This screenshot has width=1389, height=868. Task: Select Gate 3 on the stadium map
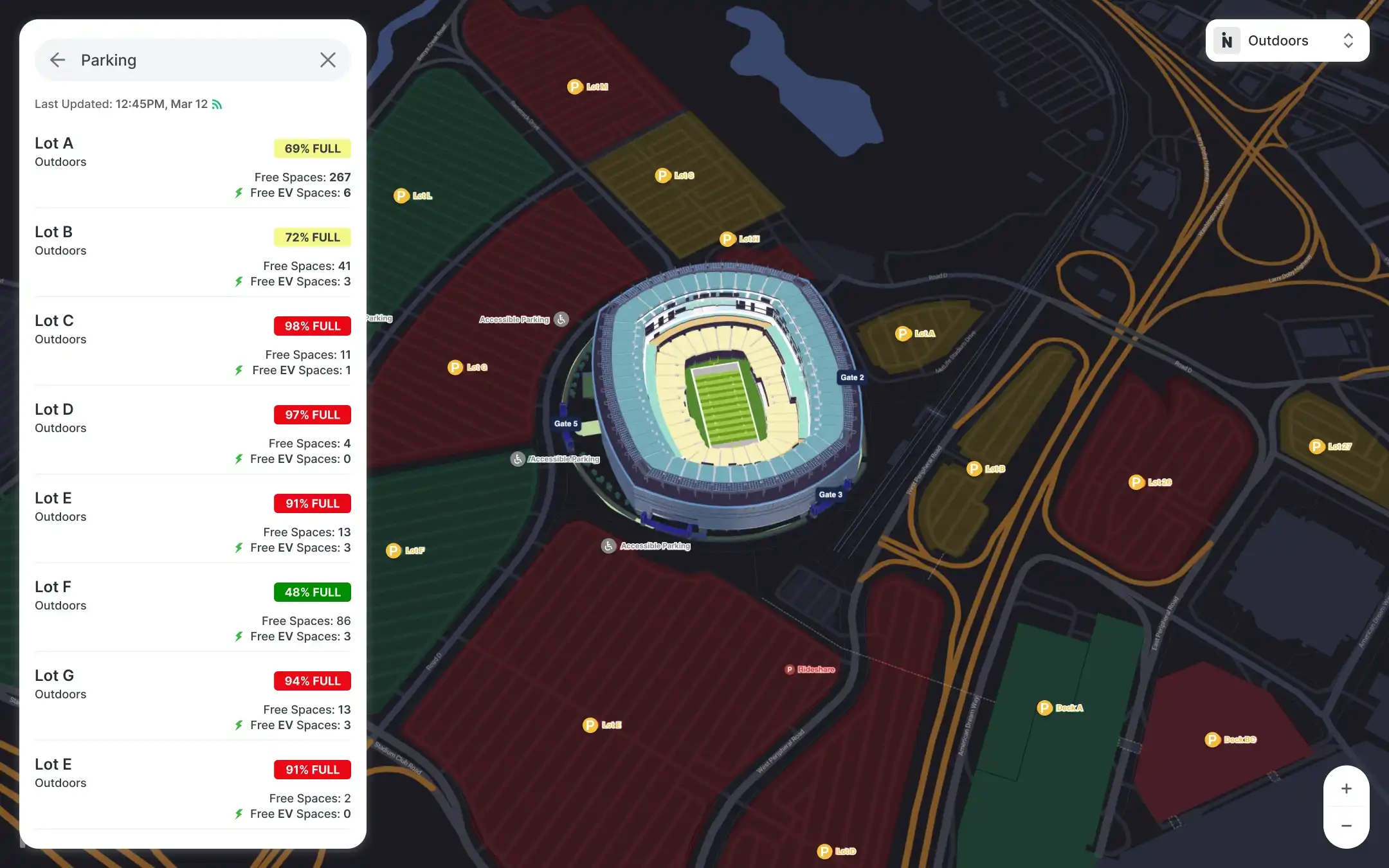click(832, 494)
